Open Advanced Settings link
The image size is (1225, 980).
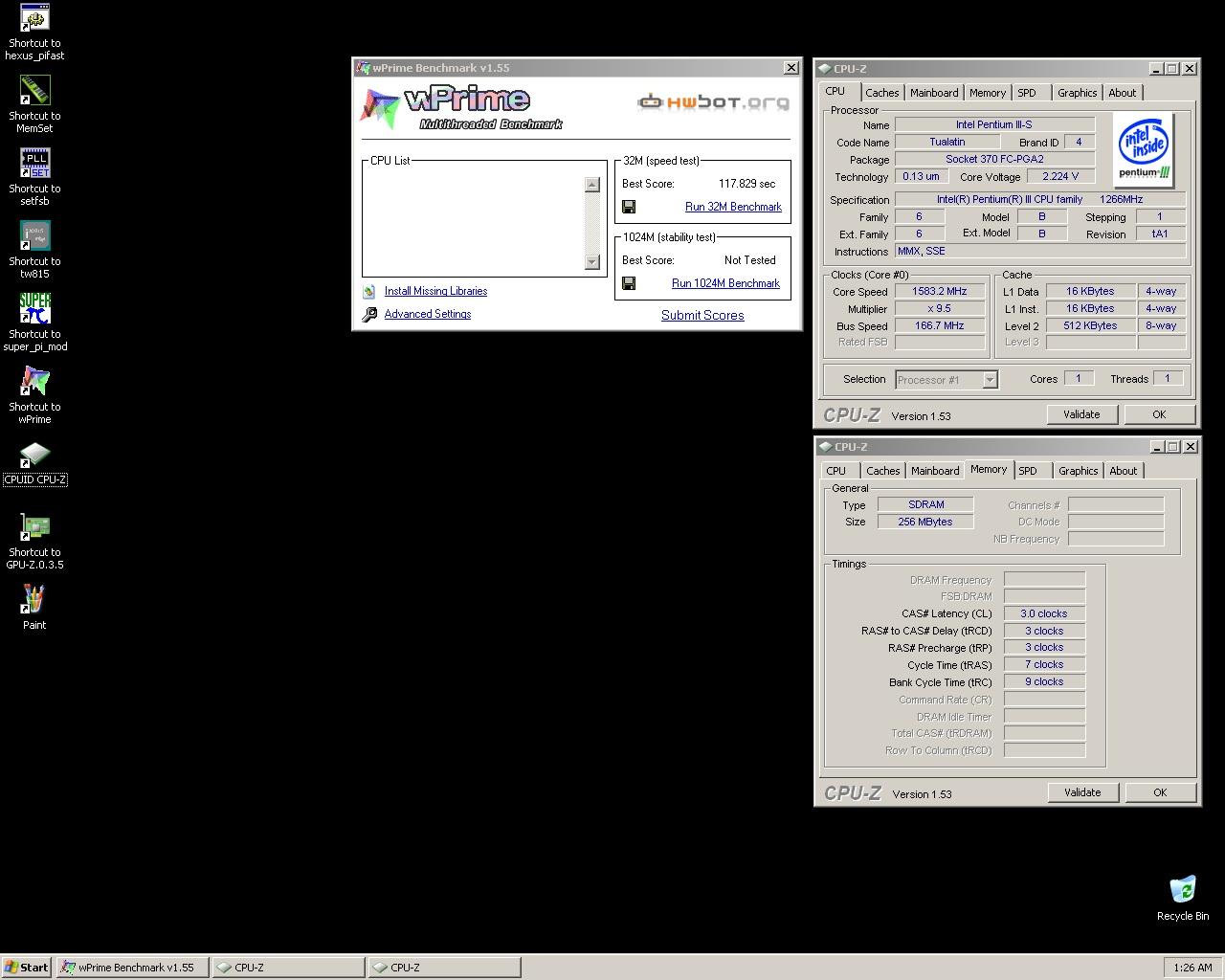428,314
